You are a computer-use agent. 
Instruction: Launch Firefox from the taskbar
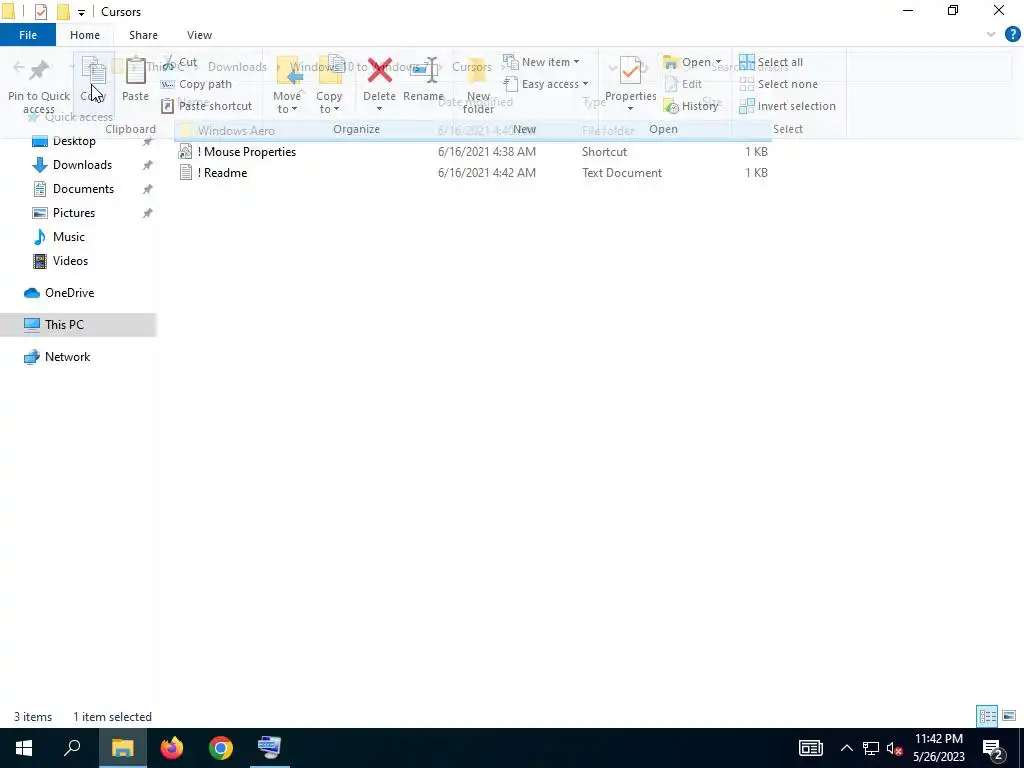[172, 748]
